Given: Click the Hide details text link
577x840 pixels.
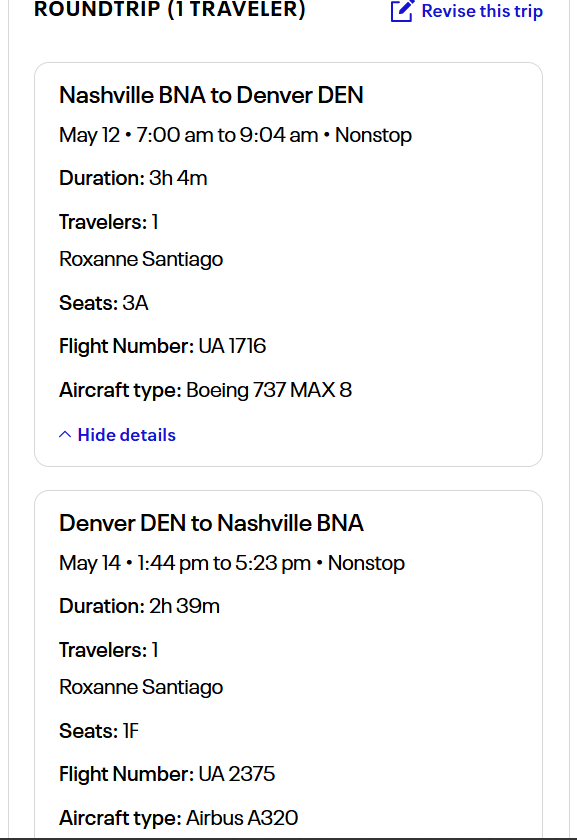Looking at the screenshot, I should (x=126, y=434).
